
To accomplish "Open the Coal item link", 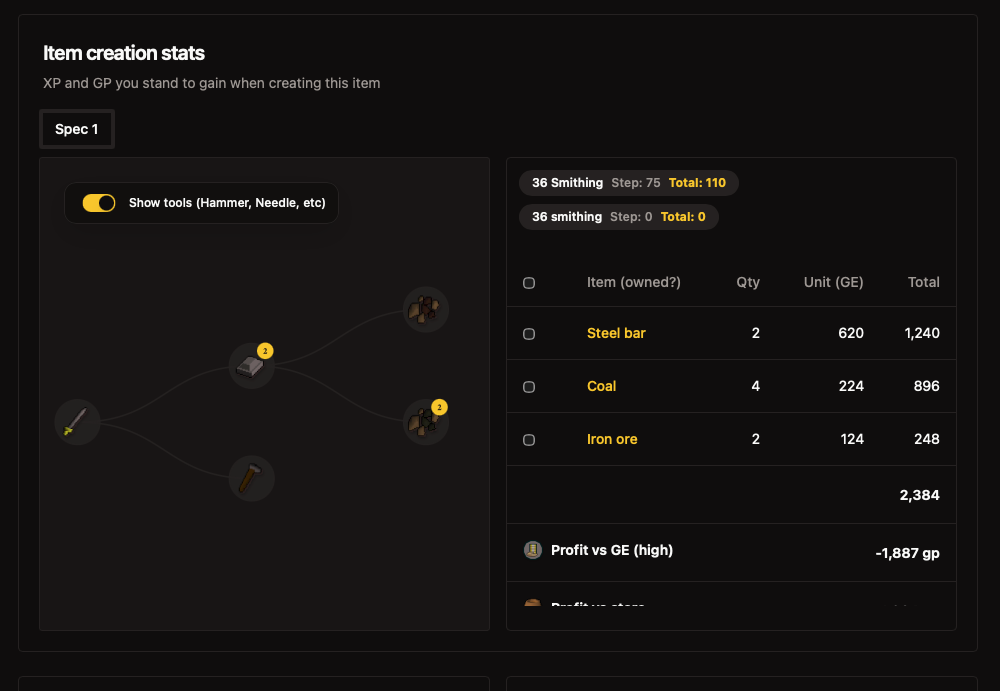I will (601, 386).
